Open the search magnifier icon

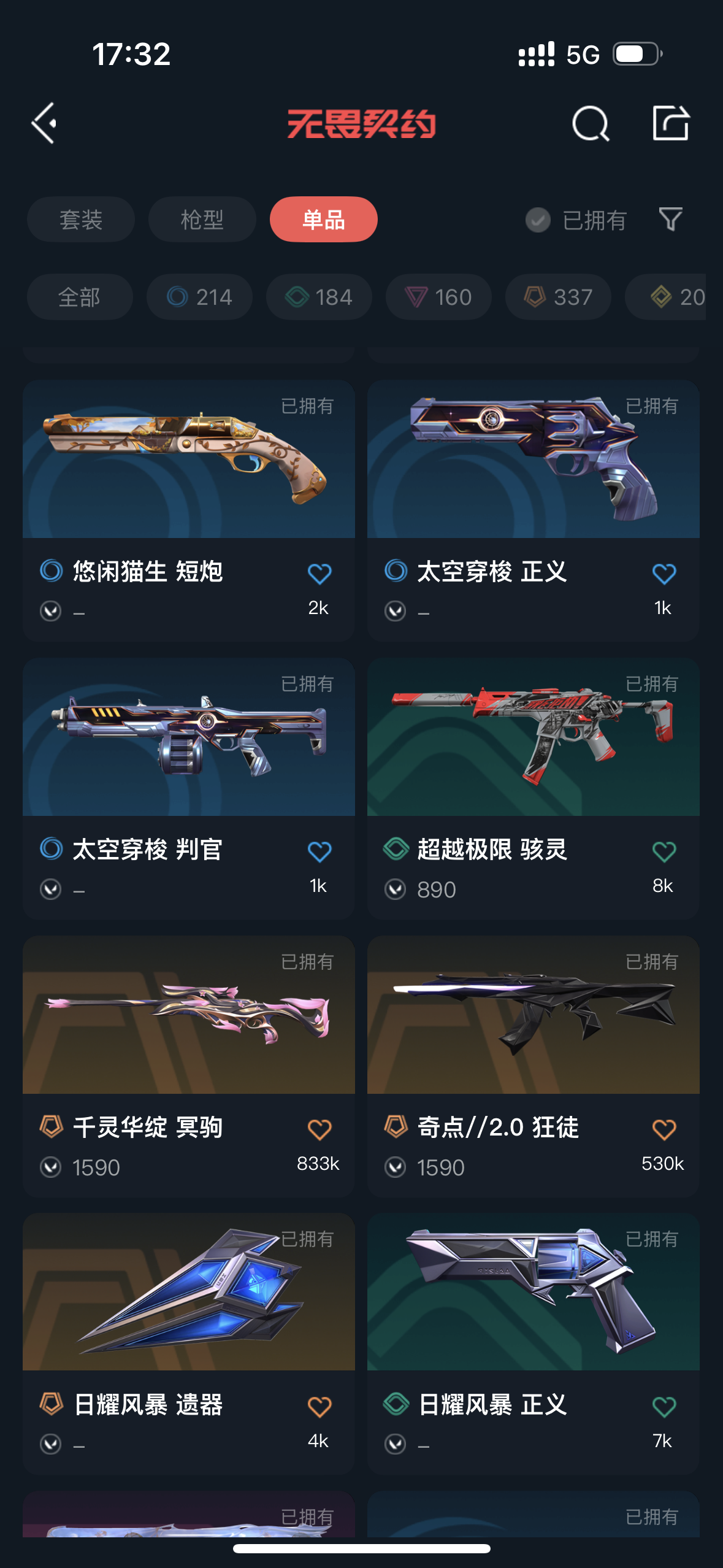pyautogui.click(x=590, y=123)
